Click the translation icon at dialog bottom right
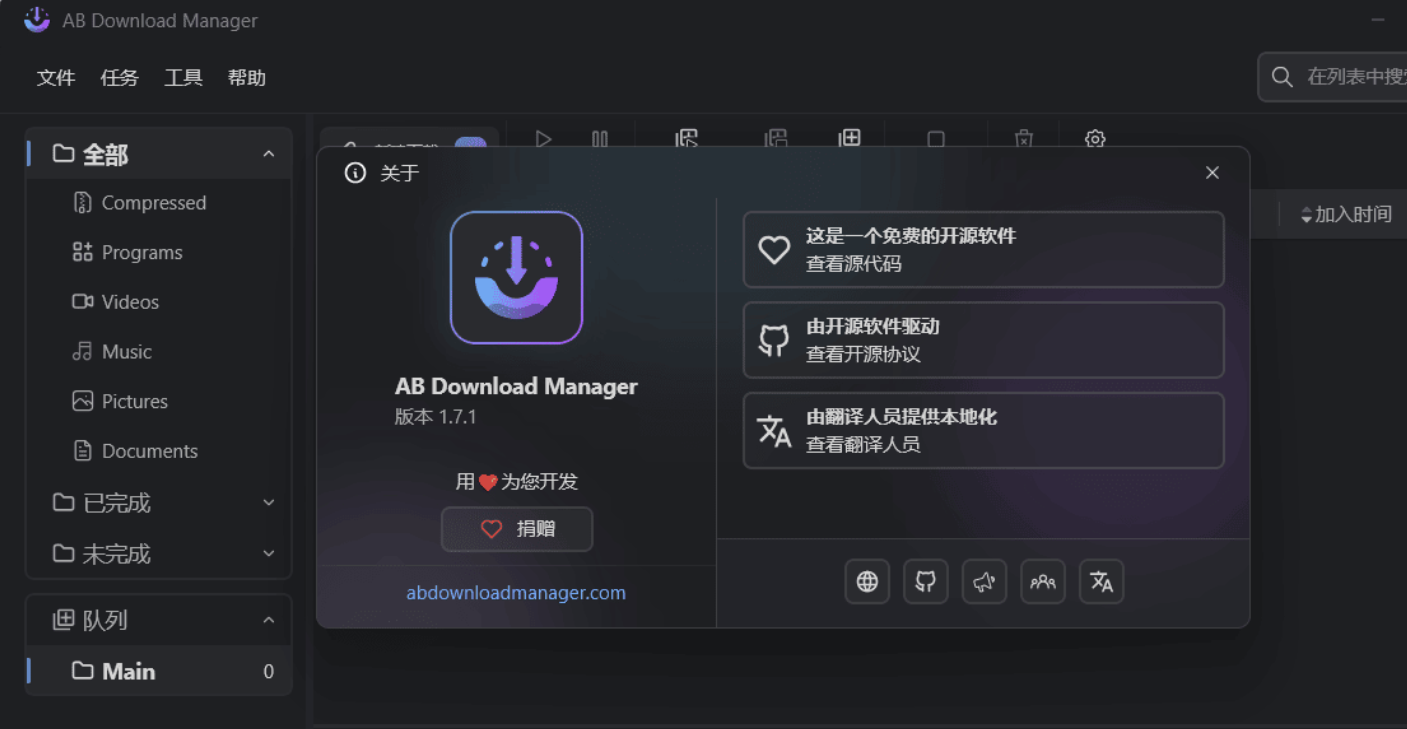This screenshot has width=1407, height=729. [1100, 581]
